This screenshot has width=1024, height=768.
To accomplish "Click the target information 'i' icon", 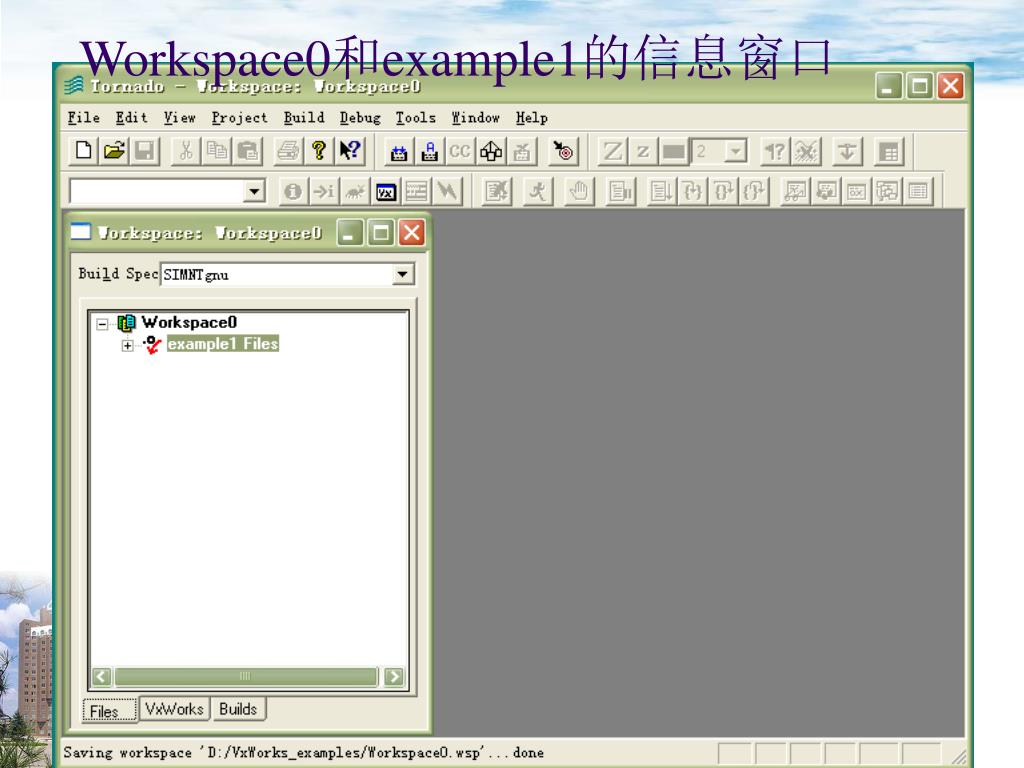I will point(293,191).
